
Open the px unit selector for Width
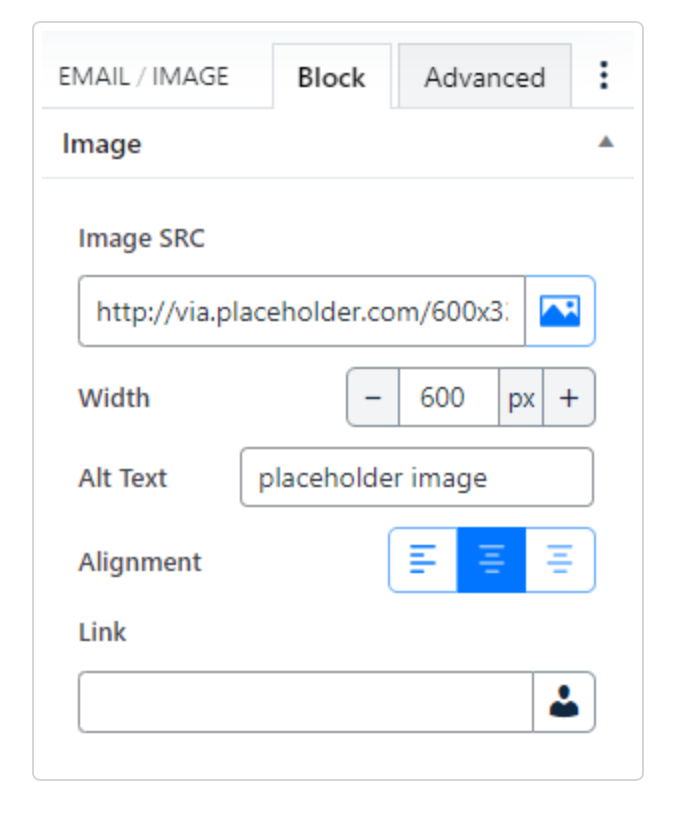[521, 398]
